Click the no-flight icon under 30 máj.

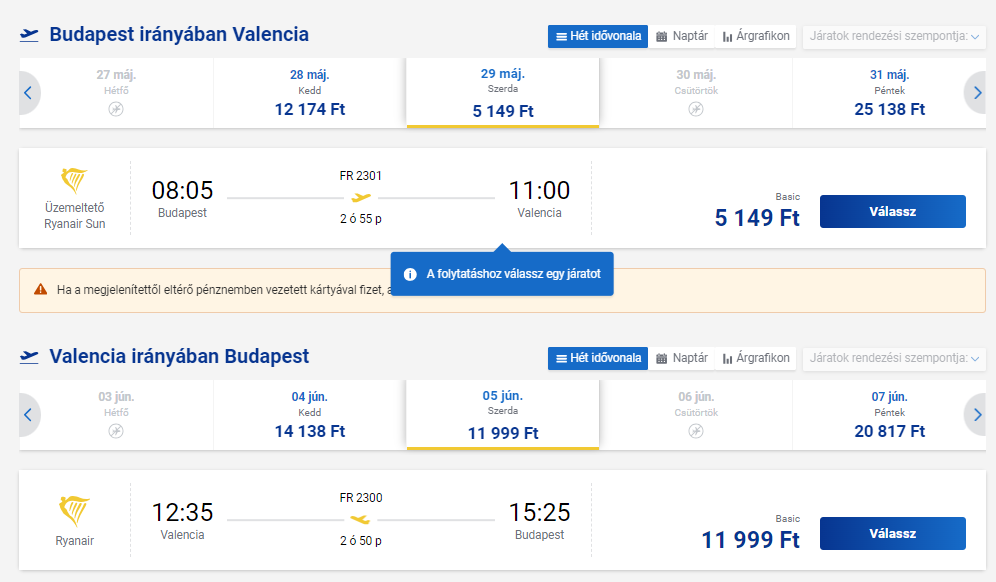click(696, 109)
